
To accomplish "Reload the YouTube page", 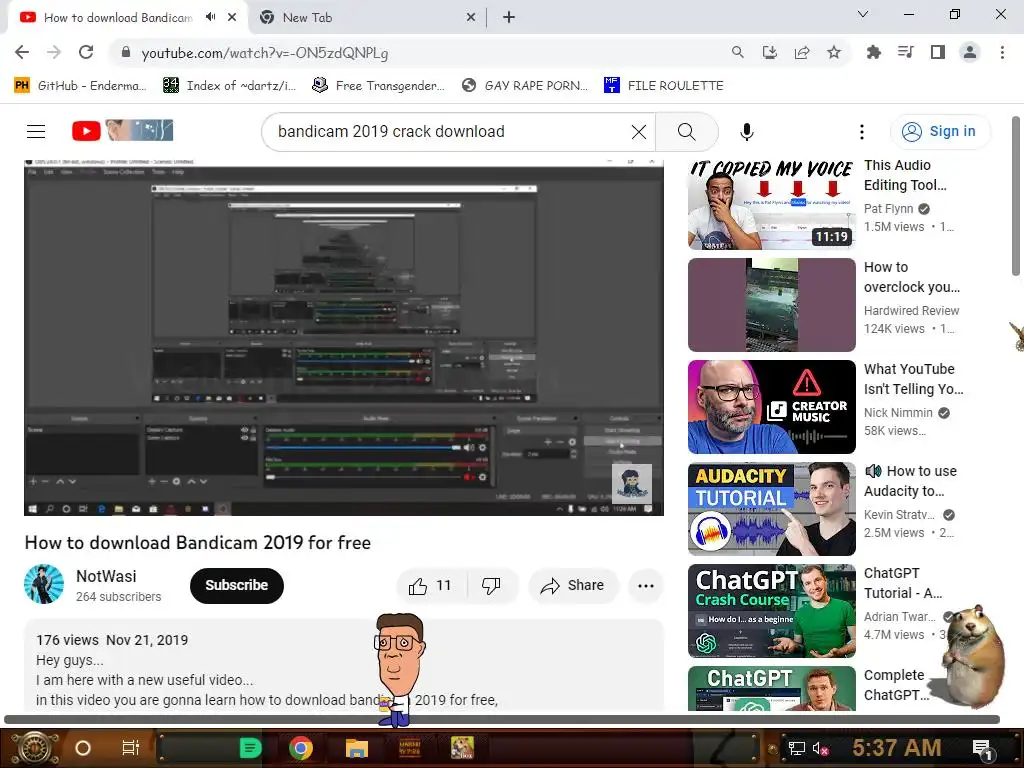I will pyautogui.click(x=86, y=52).
